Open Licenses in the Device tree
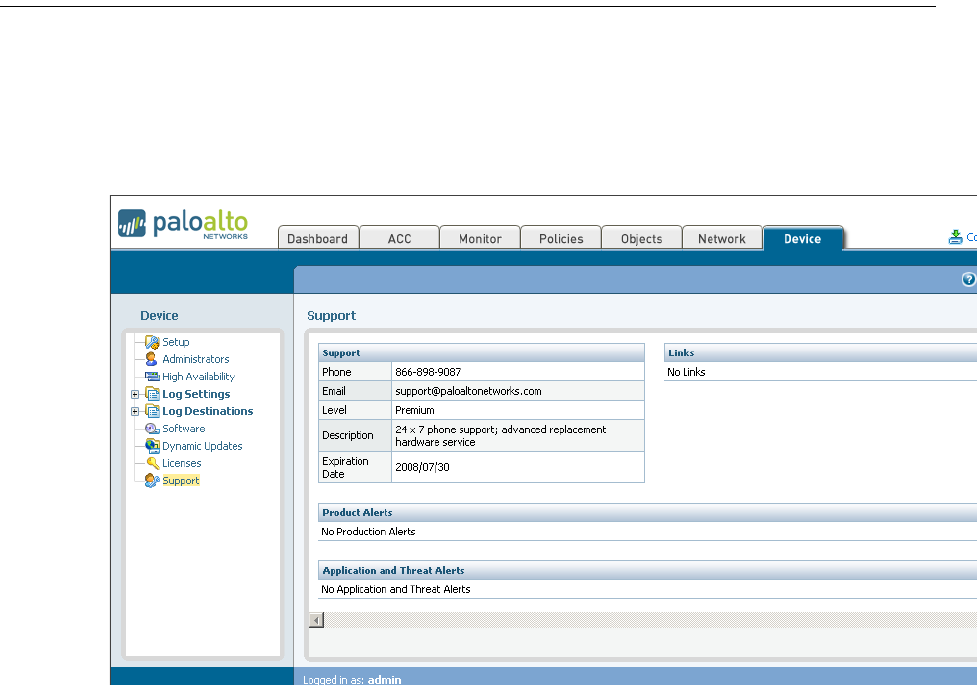 pos(181,463)
